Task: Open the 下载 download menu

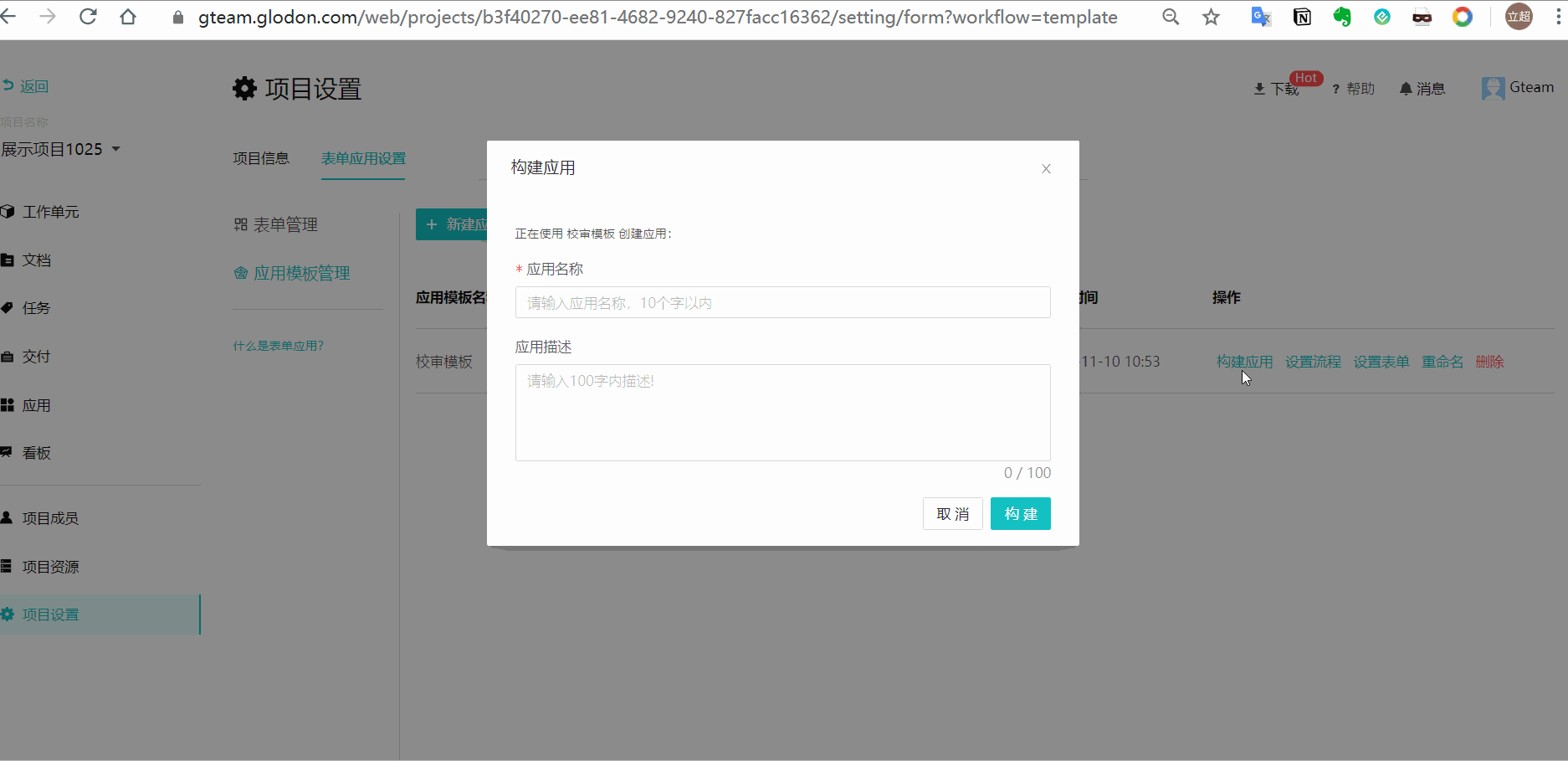Action: 1277,89
